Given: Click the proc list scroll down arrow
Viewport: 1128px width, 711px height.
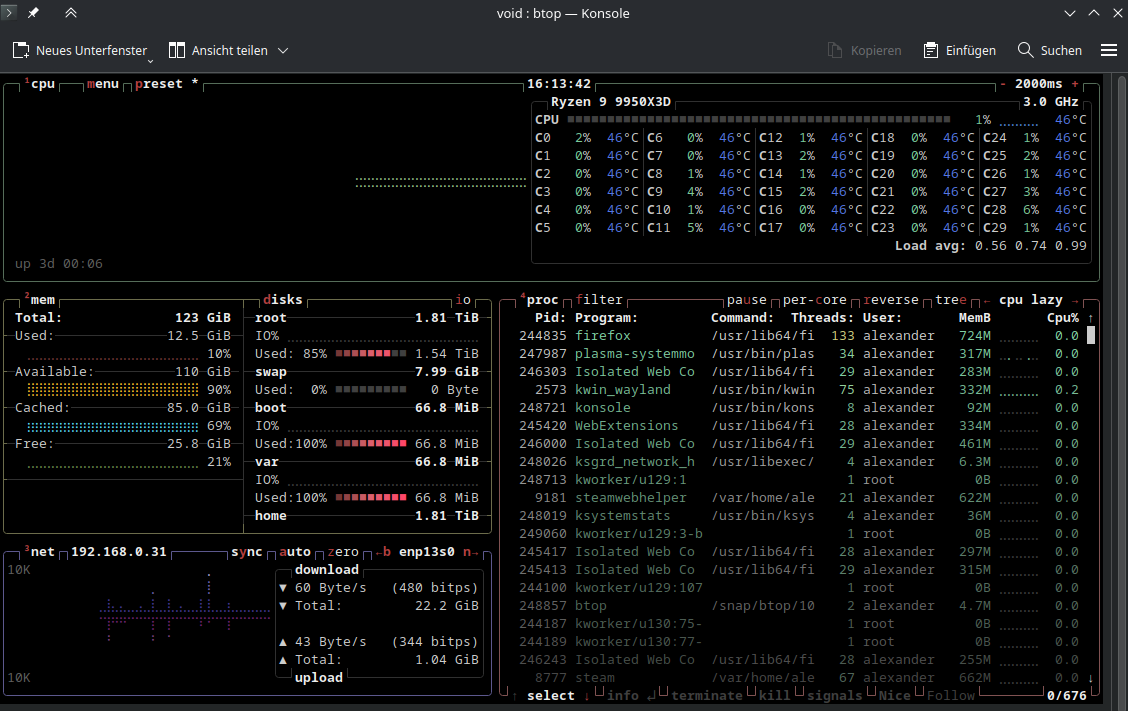Looking at the screenshot, I should [1091, 677].
